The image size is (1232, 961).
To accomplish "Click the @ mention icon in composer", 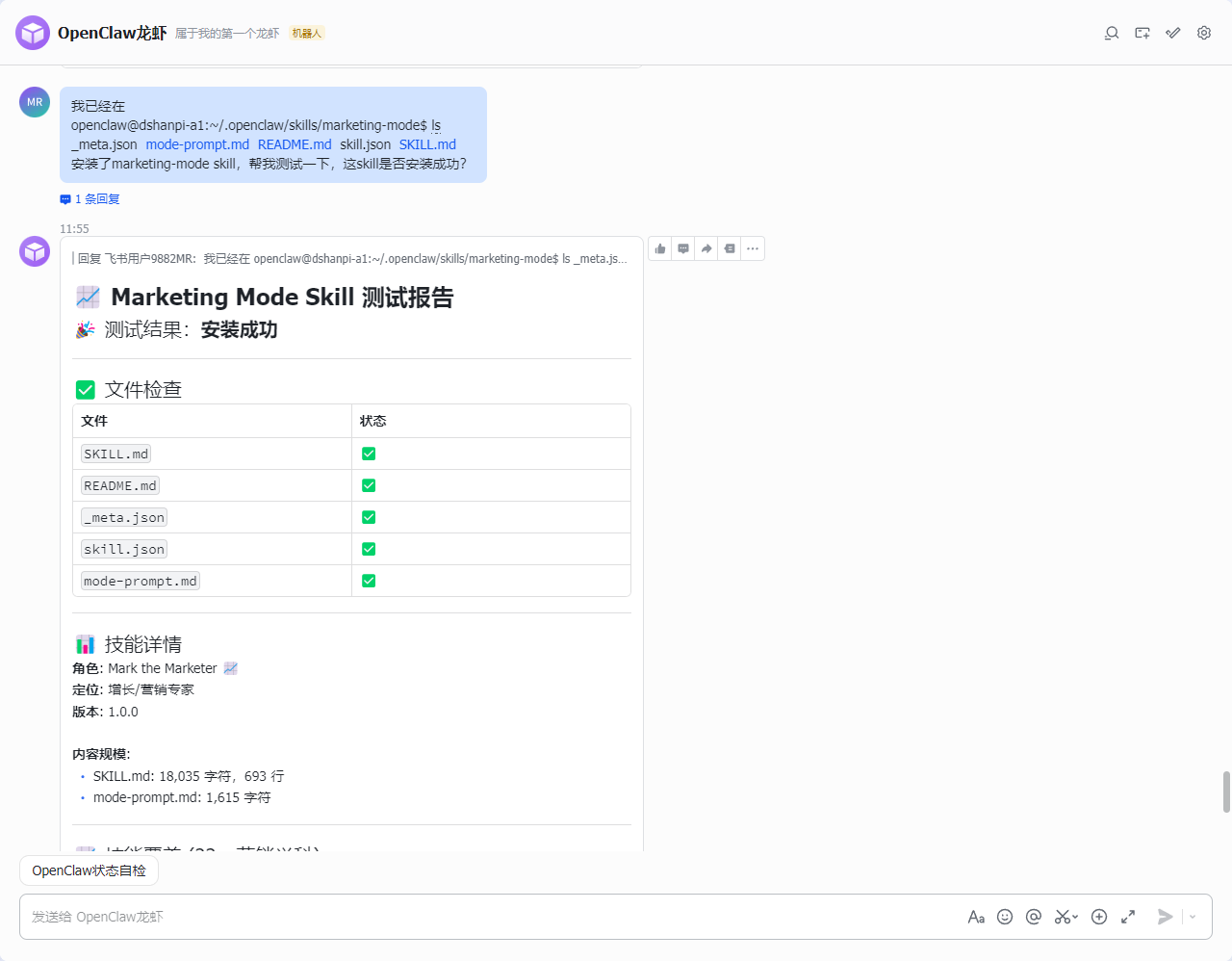I will coord(1034,917).
